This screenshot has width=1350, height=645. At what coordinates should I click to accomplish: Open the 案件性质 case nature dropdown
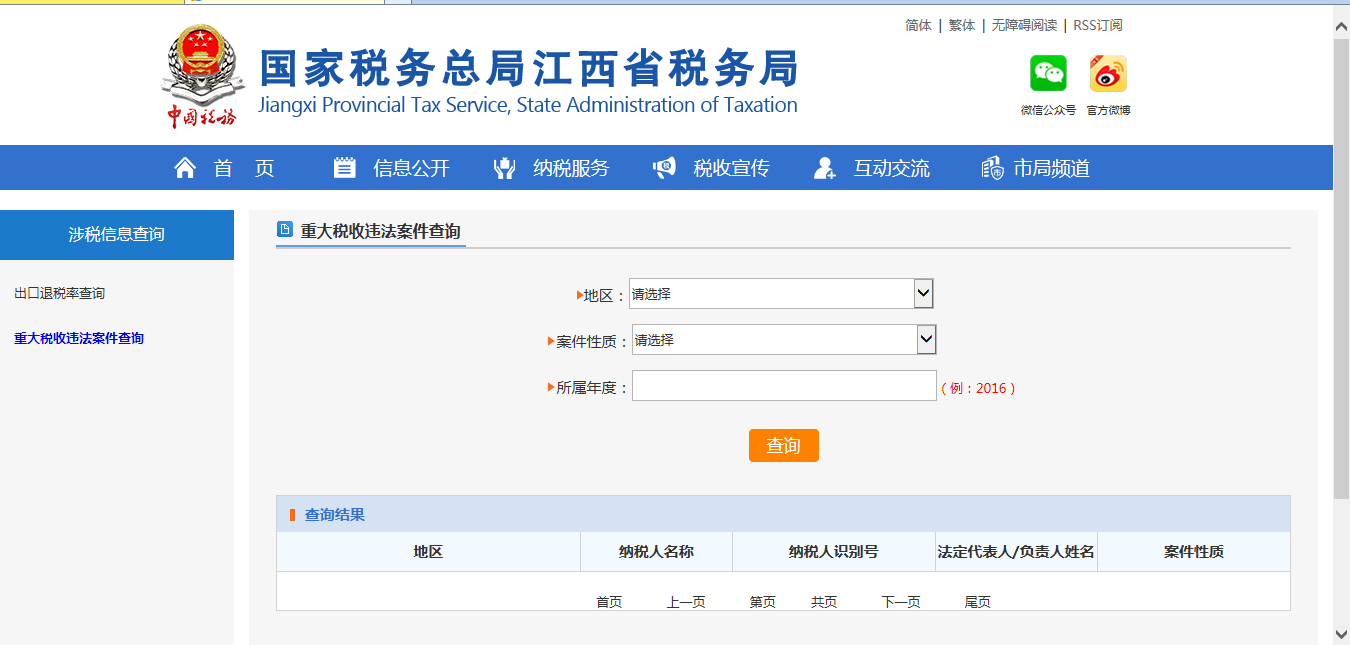point(784,339)
